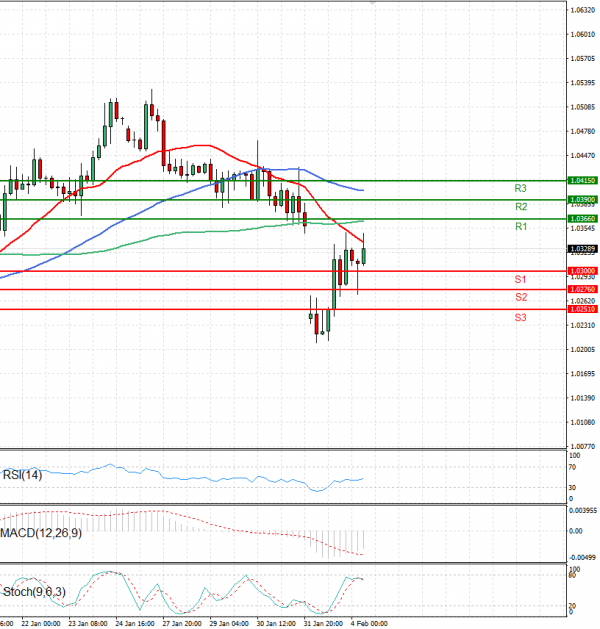The width and height of the screenshot is (600, 629).
Task: Click the 31 Jan 20:00 time label
Action: coord(323,623)
